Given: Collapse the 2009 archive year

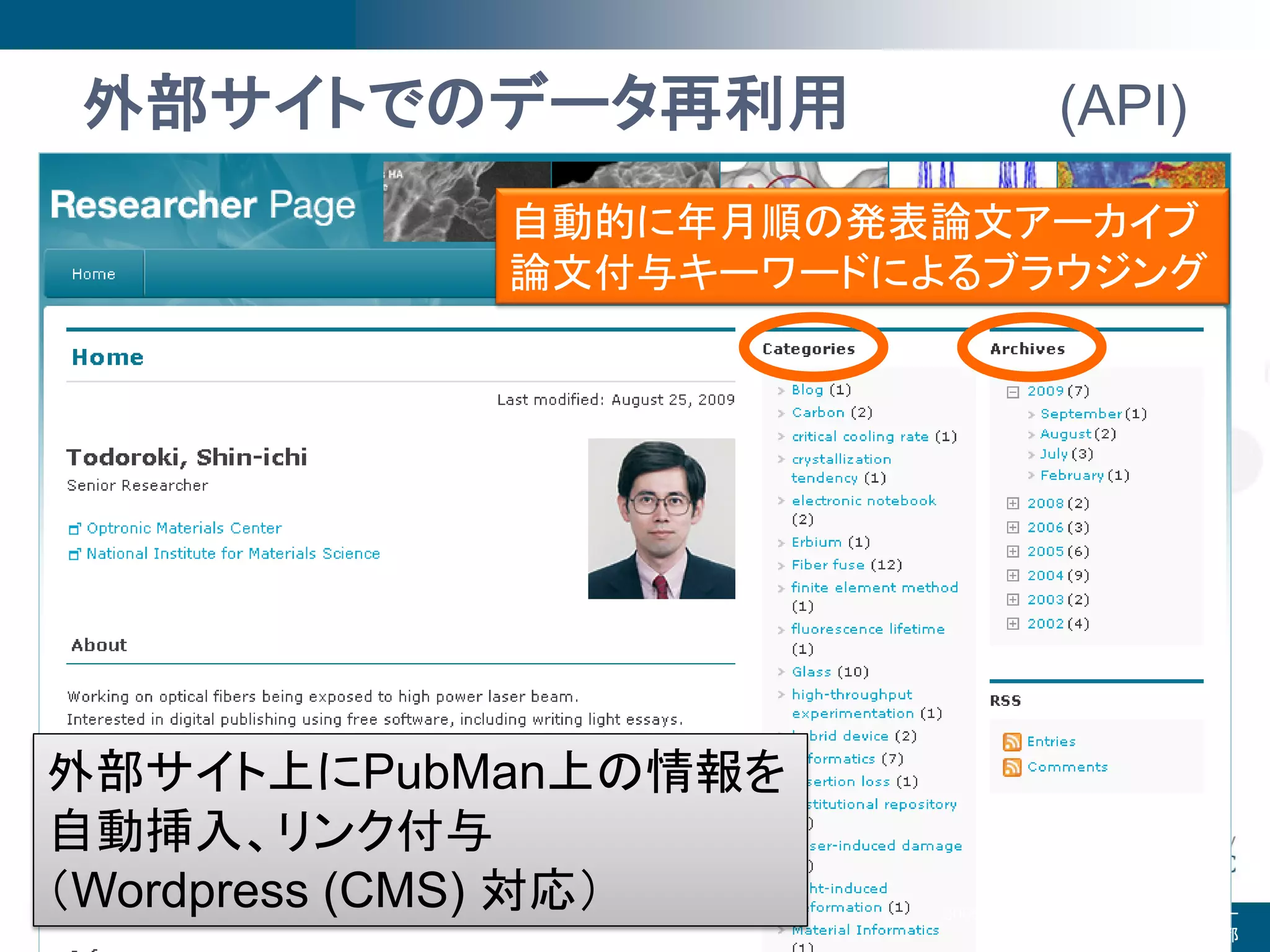Looking at the screenshot, I should pos(1013,392).
